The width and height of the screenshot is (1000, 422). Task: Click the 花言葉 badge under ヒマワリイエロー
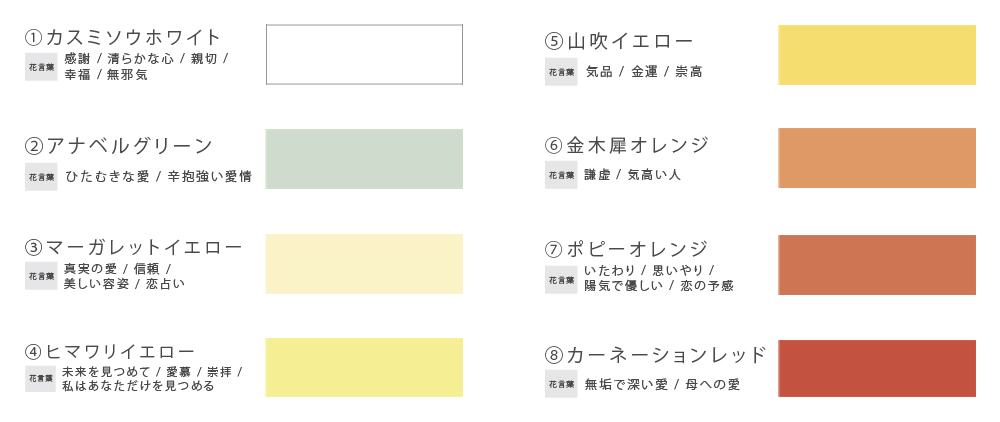tap(41, 379)
